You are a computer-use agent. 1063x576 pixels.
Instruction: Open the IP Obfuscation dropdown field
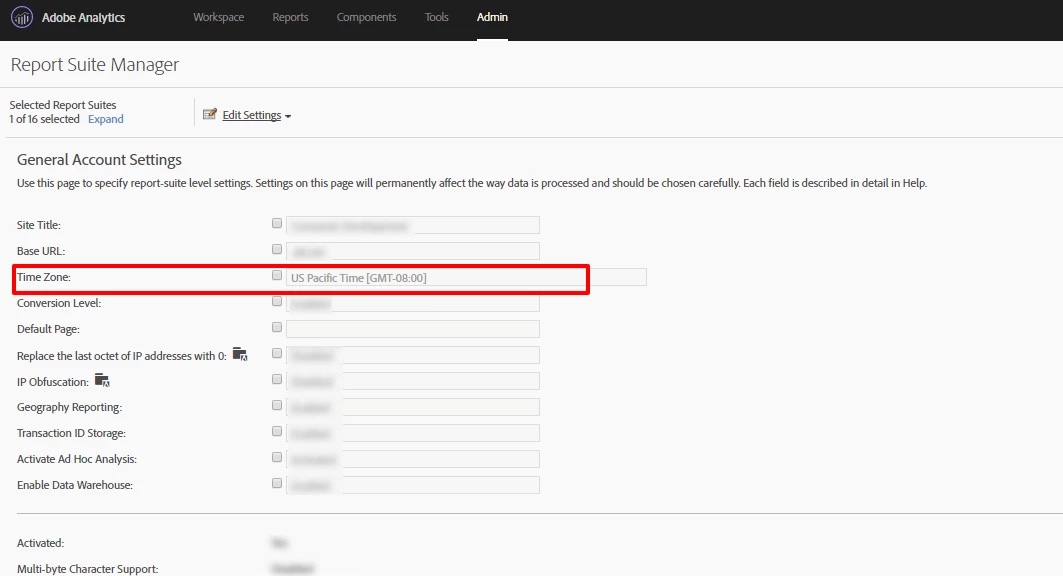[x=413, y=381]
